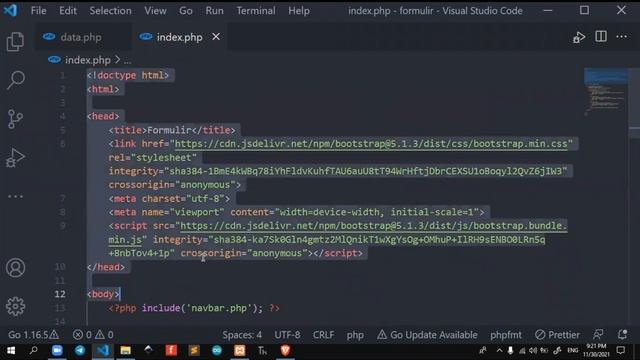Open the Terminal menu
The image size is (640, 360).
pos(256,11)
